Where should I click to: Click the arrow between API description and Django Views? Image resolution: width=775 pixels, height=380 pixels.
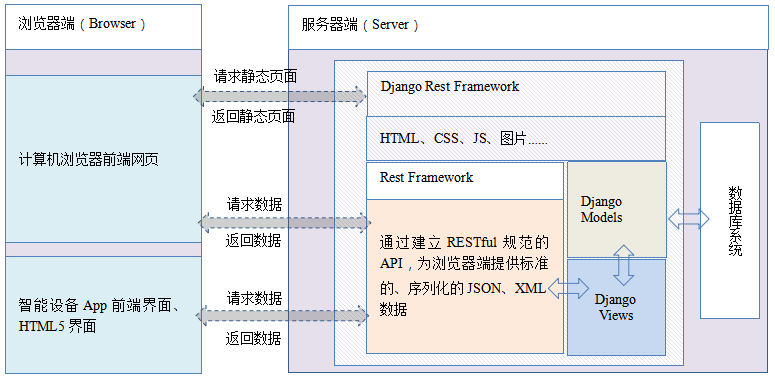pos(568,288)
